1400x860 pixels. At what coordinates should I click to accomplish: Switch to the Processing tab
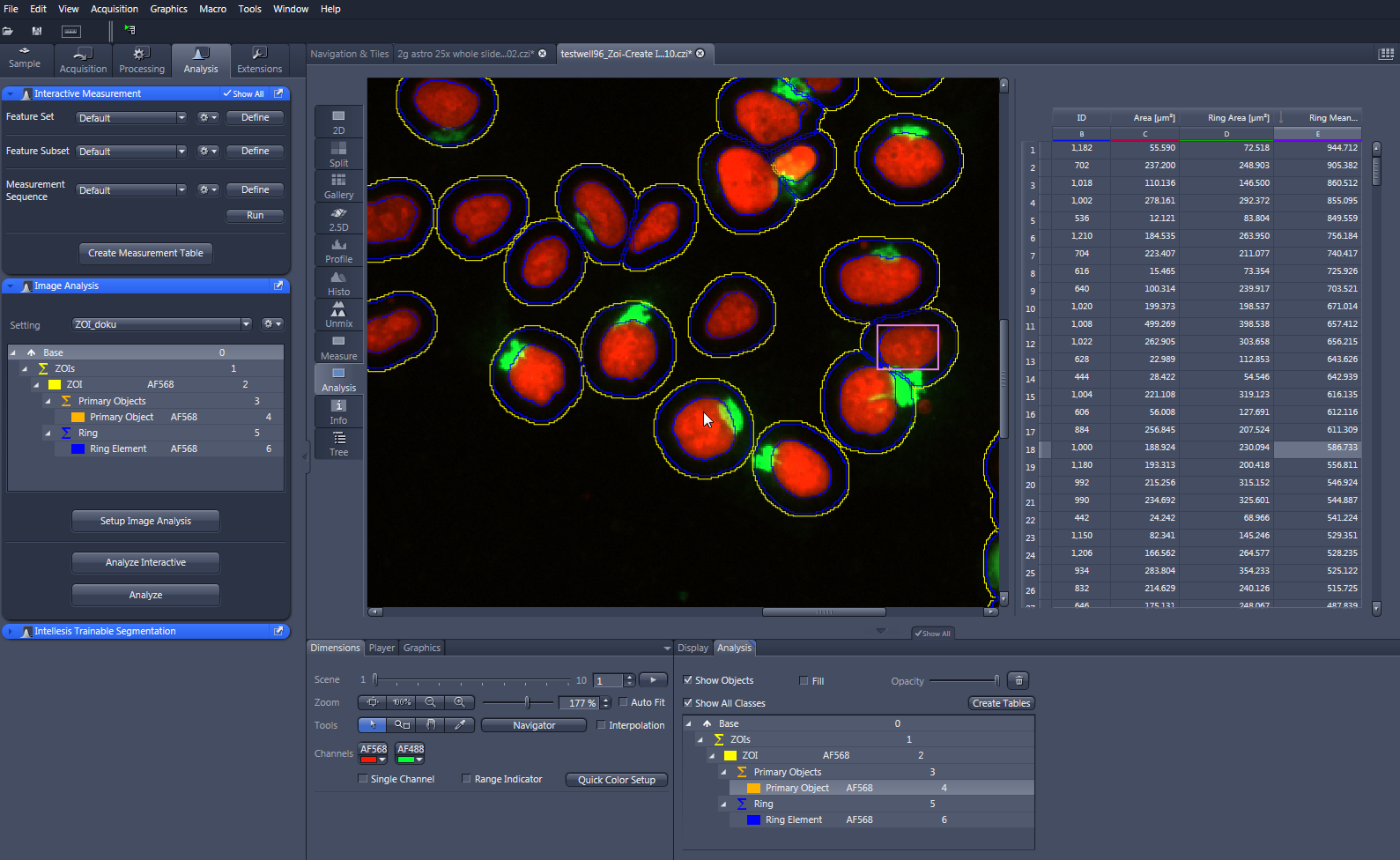coord(142,61)
